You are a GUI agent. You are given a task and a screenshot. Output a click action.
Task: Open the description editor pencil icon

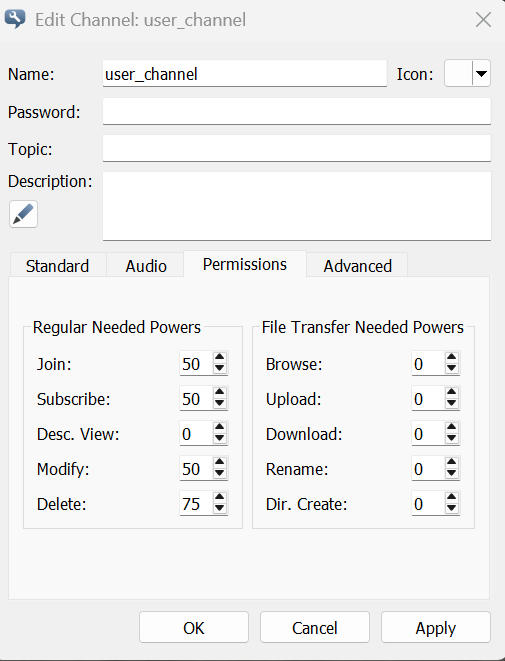[23, 214]
